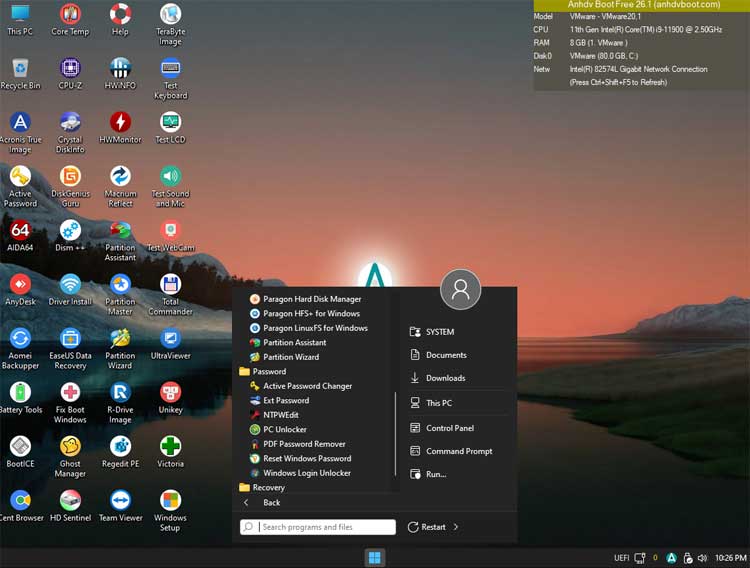Select EaseUS Data Recovery icon
This screenshot has width=750, height=568.
[x=70, y=349]
